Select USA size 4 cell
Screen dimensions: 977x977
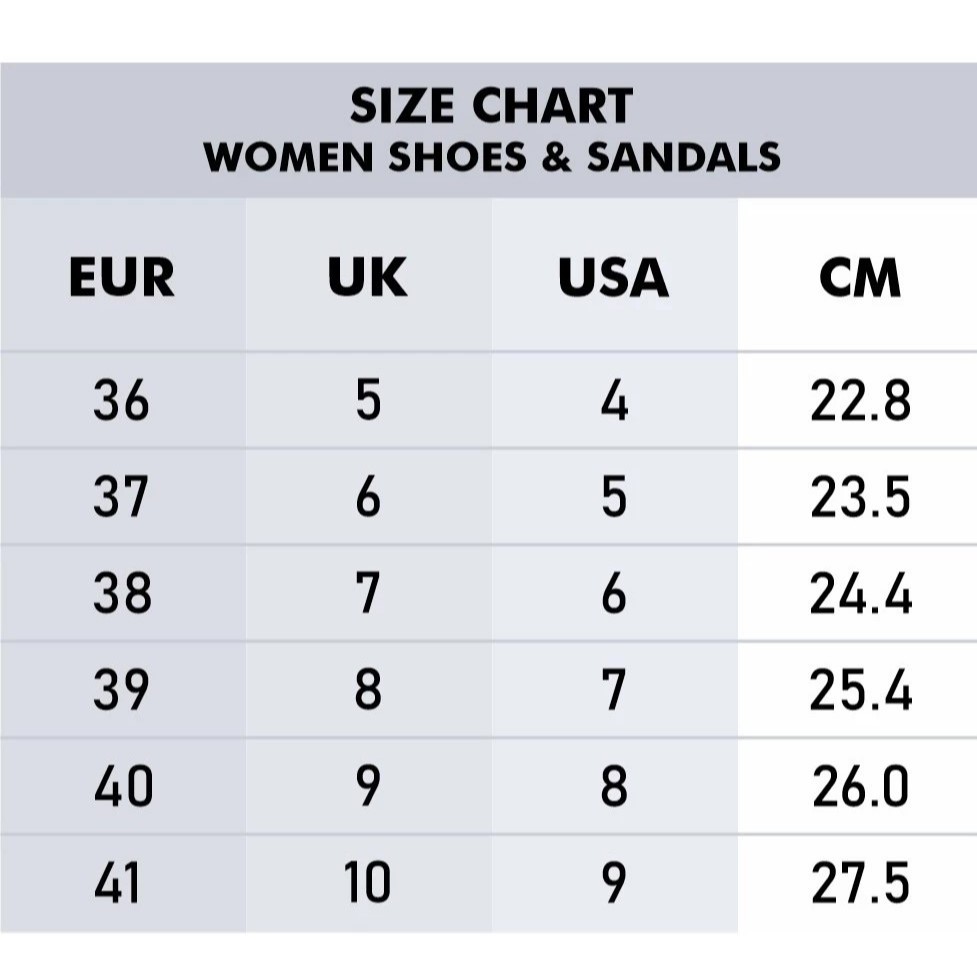click(614, 402)
